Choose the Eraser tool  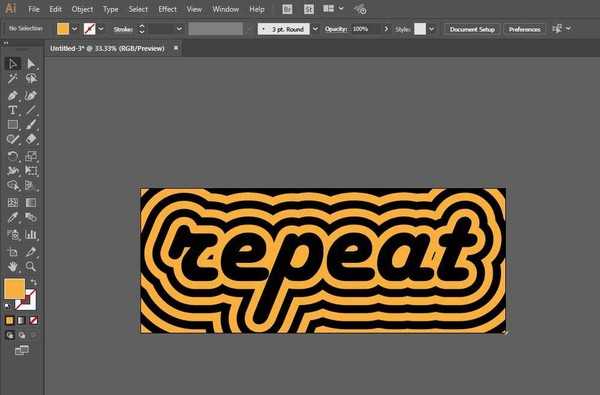point(31,139)
